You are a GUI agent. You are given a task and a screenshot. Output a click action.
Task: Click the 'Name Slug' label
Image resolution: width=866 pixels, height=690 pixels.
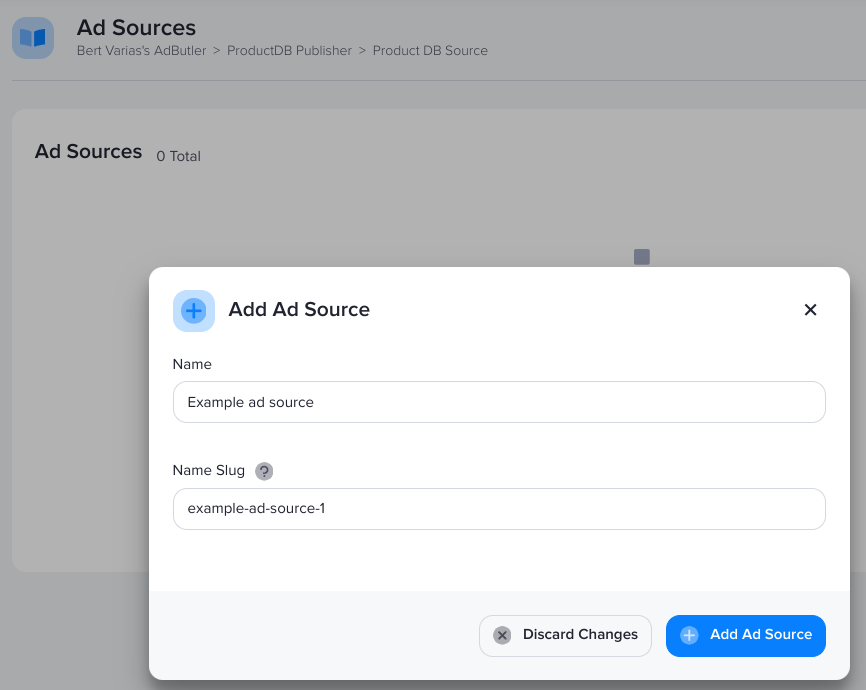coord(209,470)
